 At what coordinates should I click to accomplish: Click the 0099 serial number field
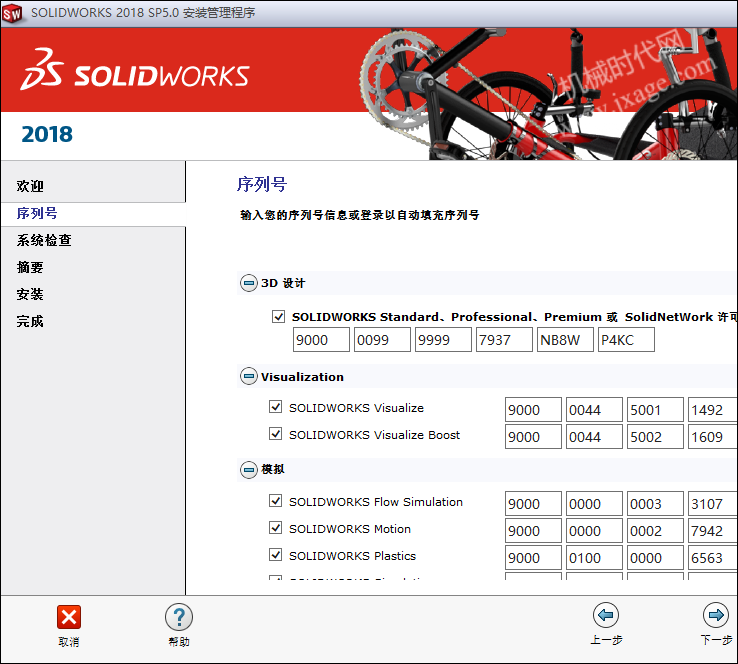[382, 340]
